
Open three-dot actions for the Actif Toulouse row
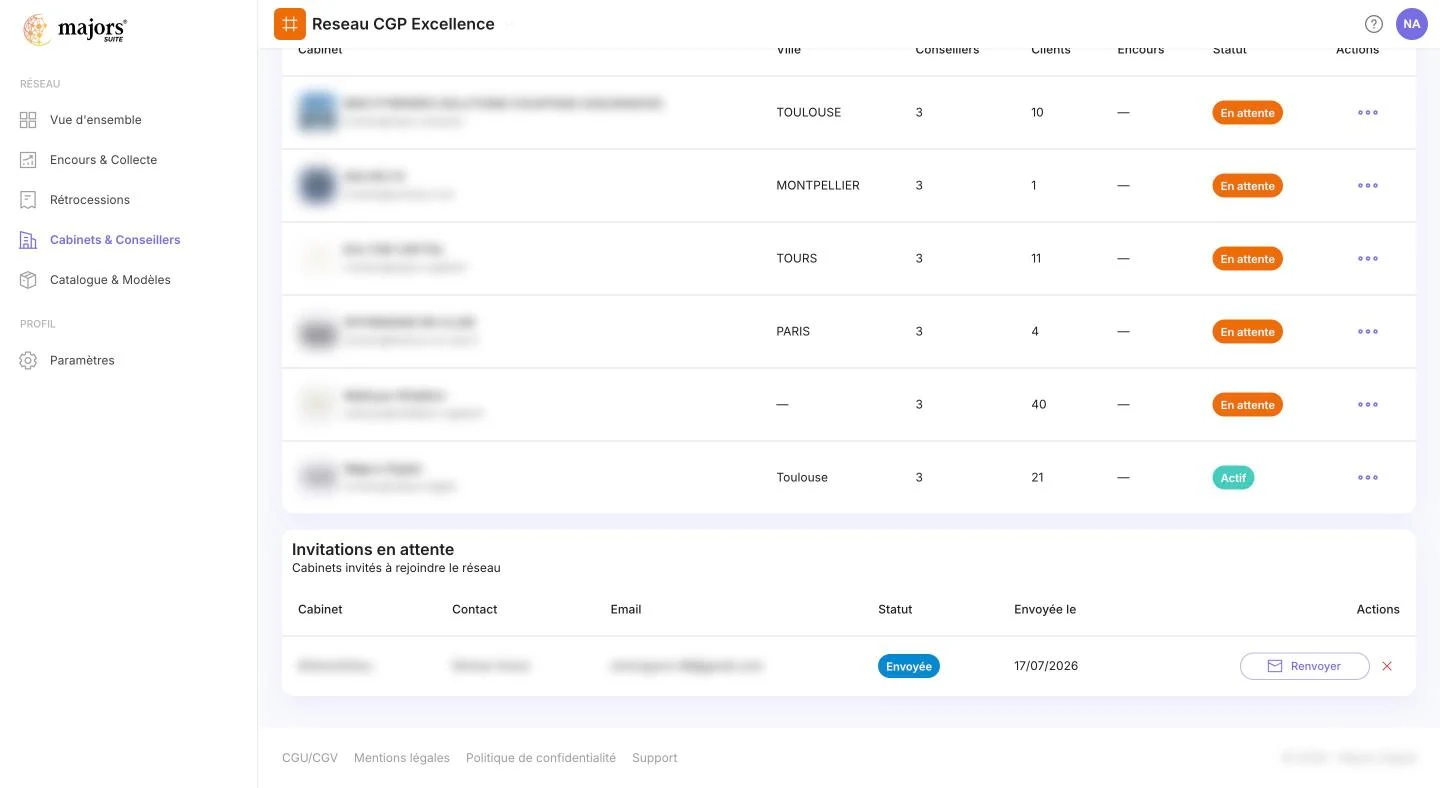point(1368,477)
